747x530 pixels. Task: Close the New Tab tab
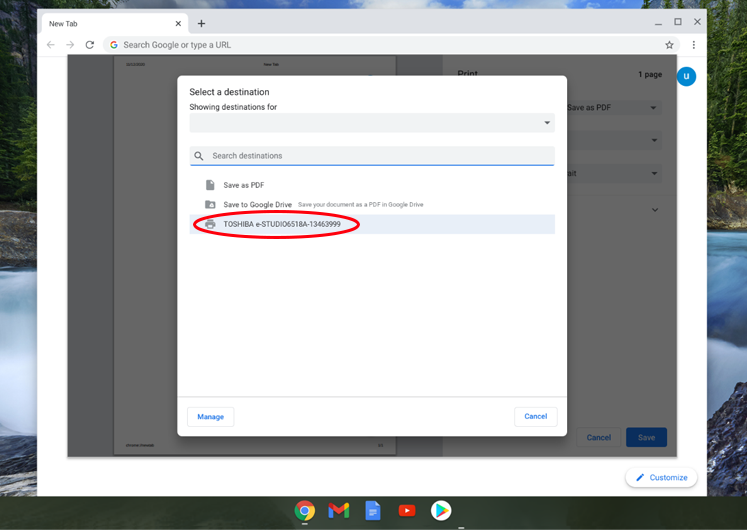pyautogui.click(x=178, y=23)
